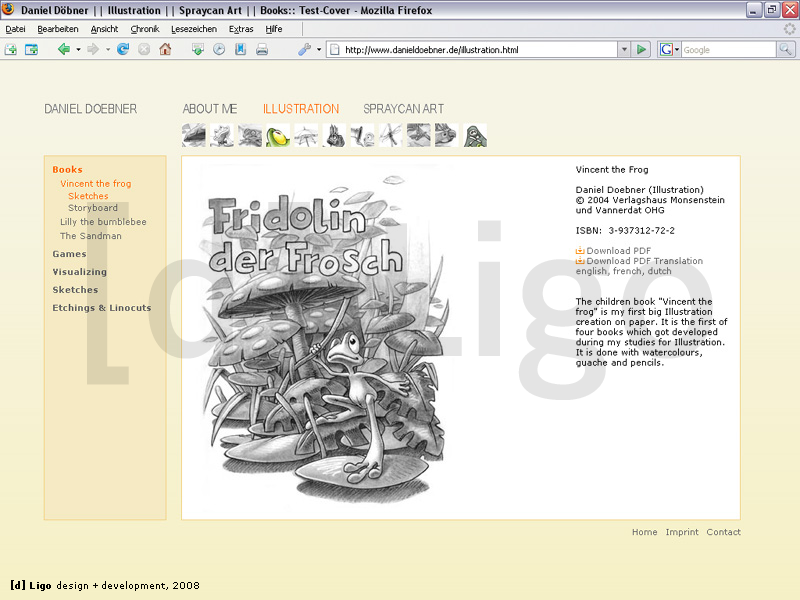This screenshot has height=600, width=800.
Task: Go to the home page icon
Action: coord(165,49)
